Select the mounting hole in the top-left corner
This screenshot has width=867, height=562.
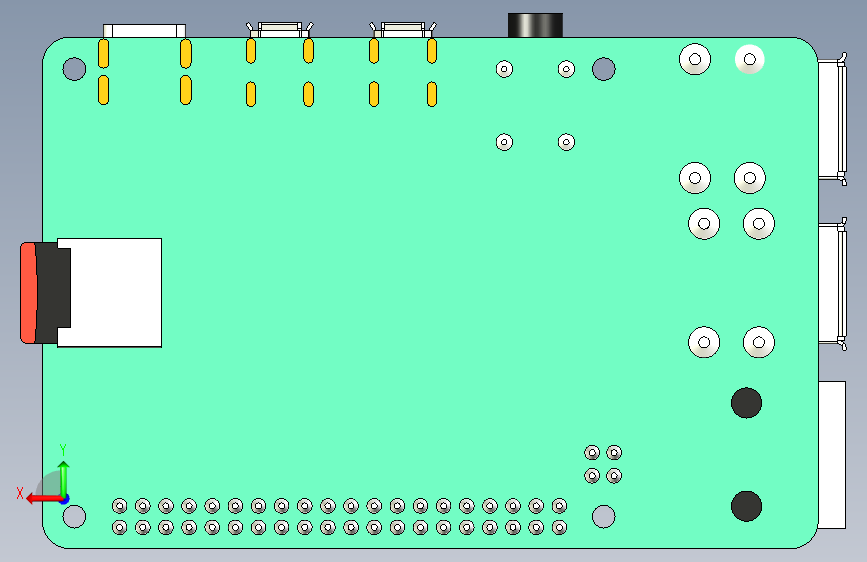coord(74,69)
